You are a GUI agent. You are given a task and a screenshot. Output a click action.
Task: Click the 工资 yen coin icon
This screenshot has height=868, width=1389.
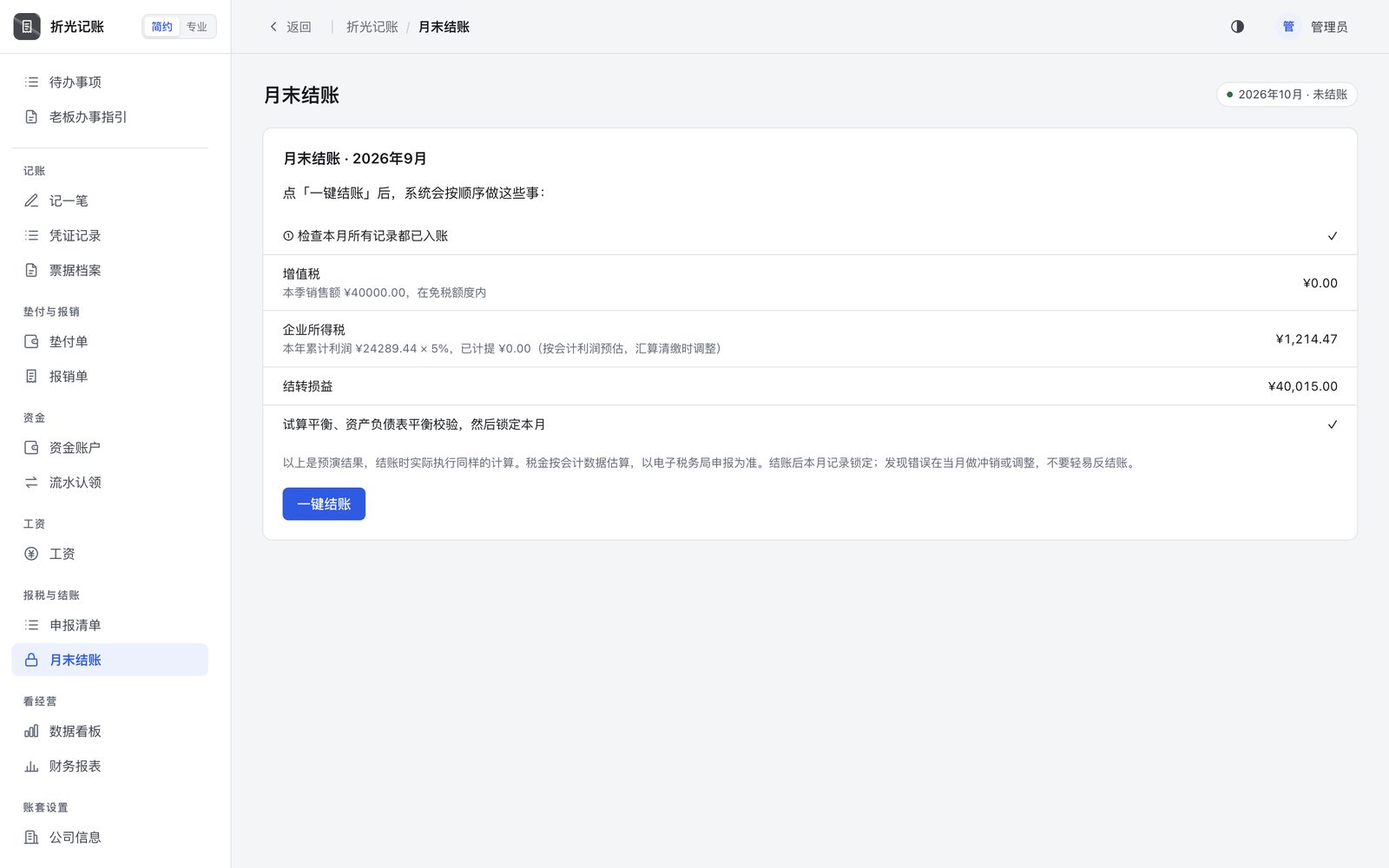31,554
